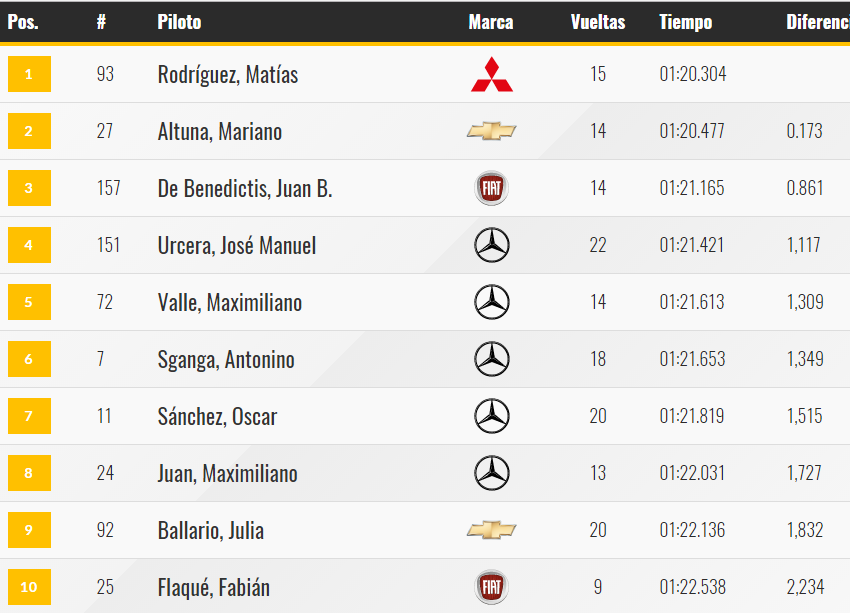The height and width of the screenshot is (613, 850).
Task: Select the yellow position 10 badge
Action: click(29, 587)
